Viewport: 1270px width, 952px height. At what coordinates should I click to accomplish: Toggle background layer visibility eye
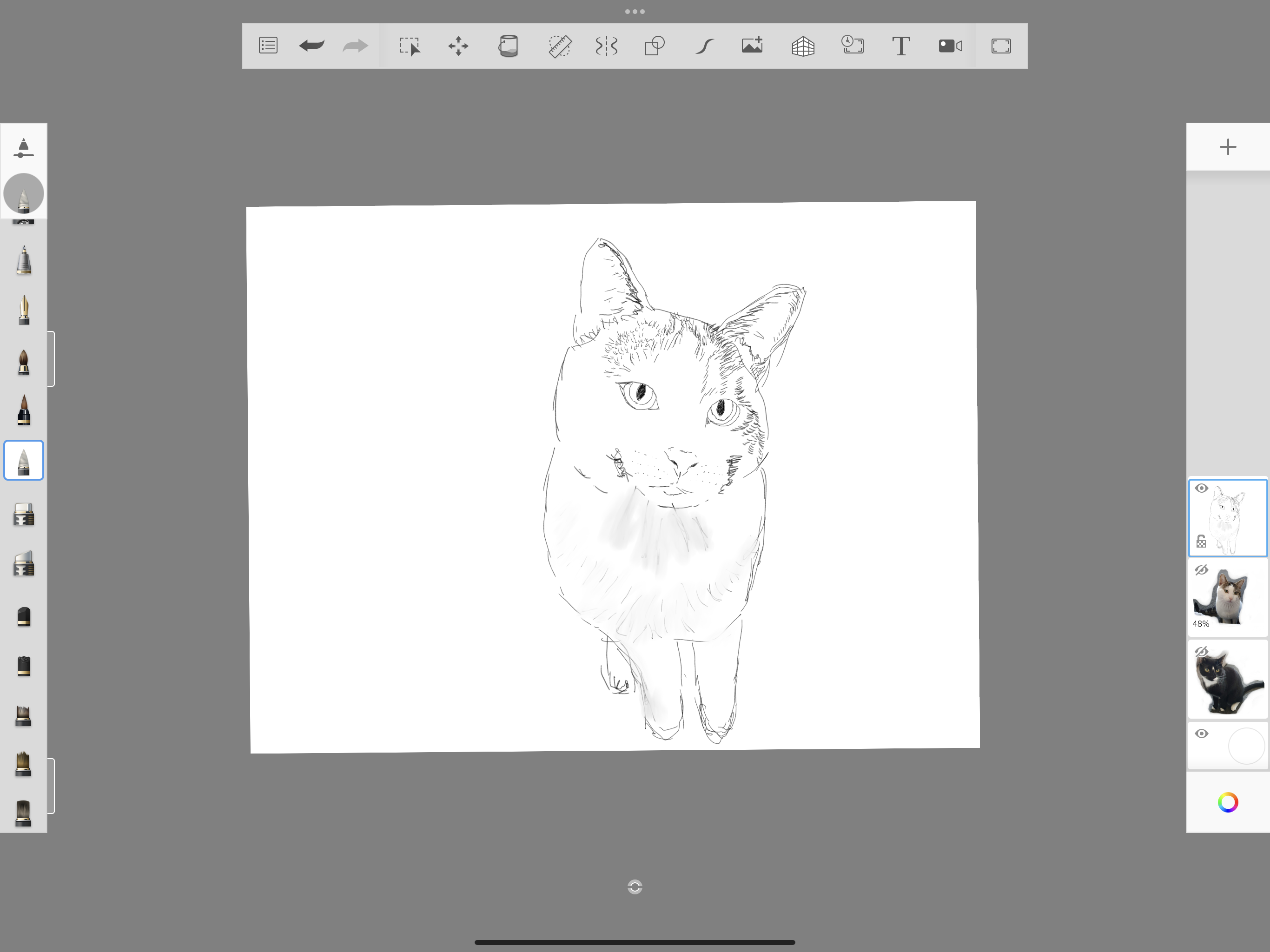1201,734
